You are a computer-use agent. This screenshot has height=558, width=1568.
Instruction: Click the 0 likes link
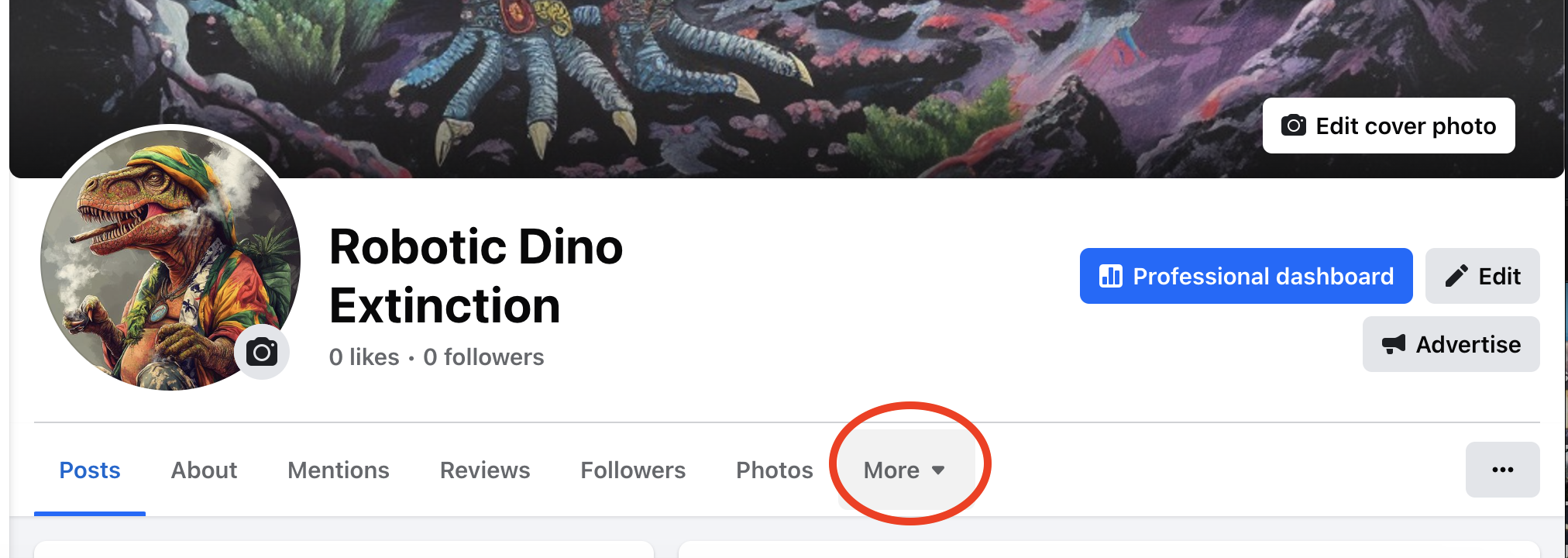point(364,357)
